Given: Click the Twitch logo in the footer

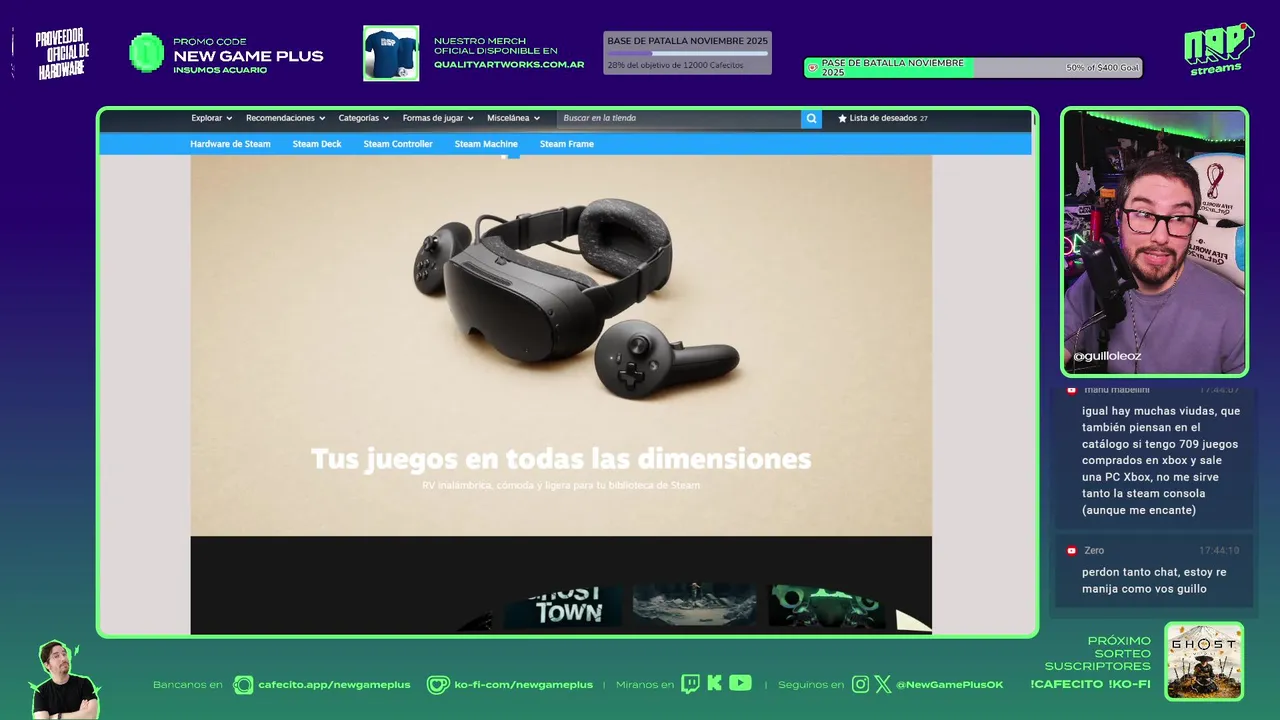Looking at the screenshot, I should coord(690,684).
